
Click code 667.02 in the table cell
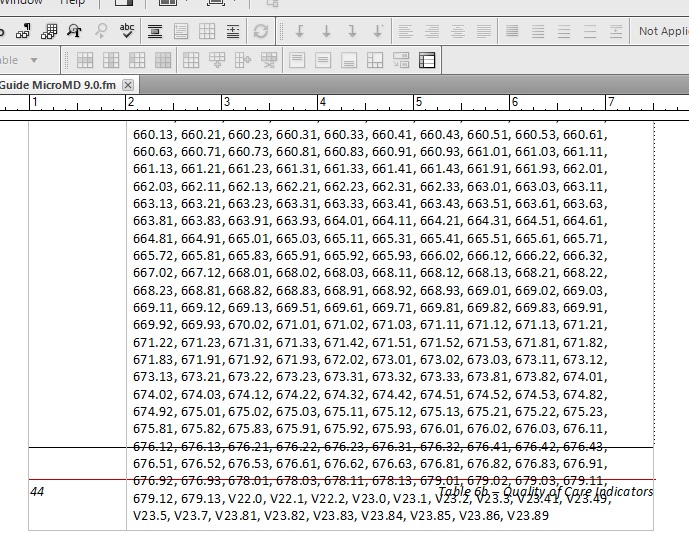(153, 273)
